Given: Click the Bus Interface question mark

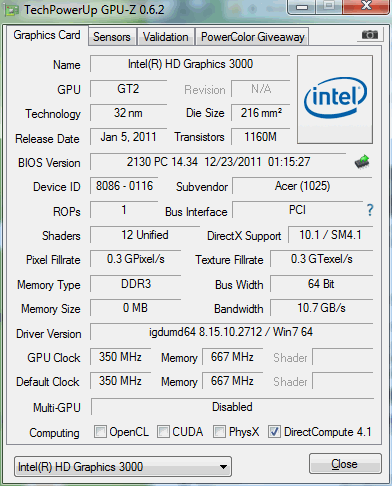Looking at the screenshot, I should 370,210.
